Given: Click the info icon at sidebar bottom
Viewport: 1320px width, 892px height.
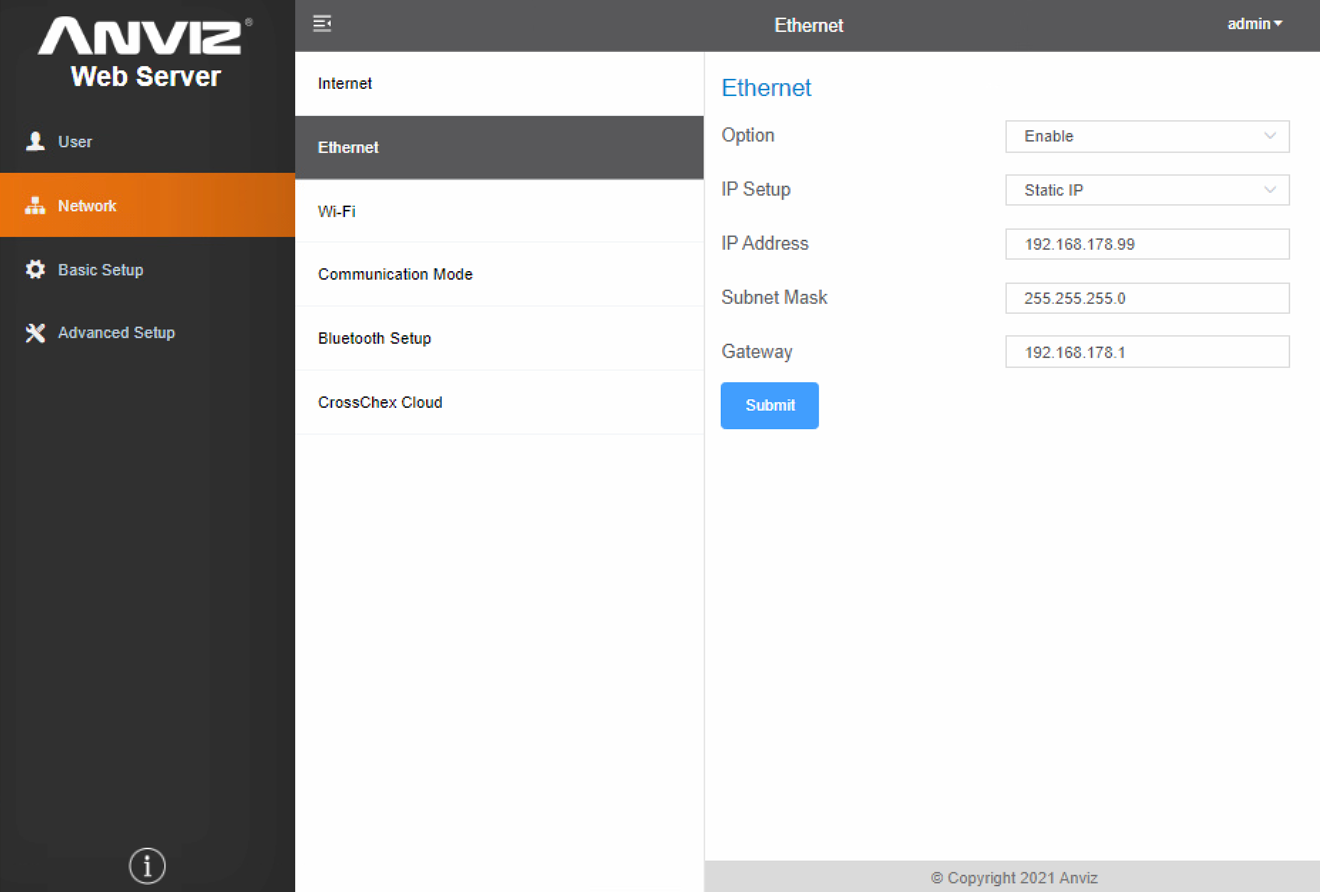Looking at the screenshot, I should coord(147,865).
